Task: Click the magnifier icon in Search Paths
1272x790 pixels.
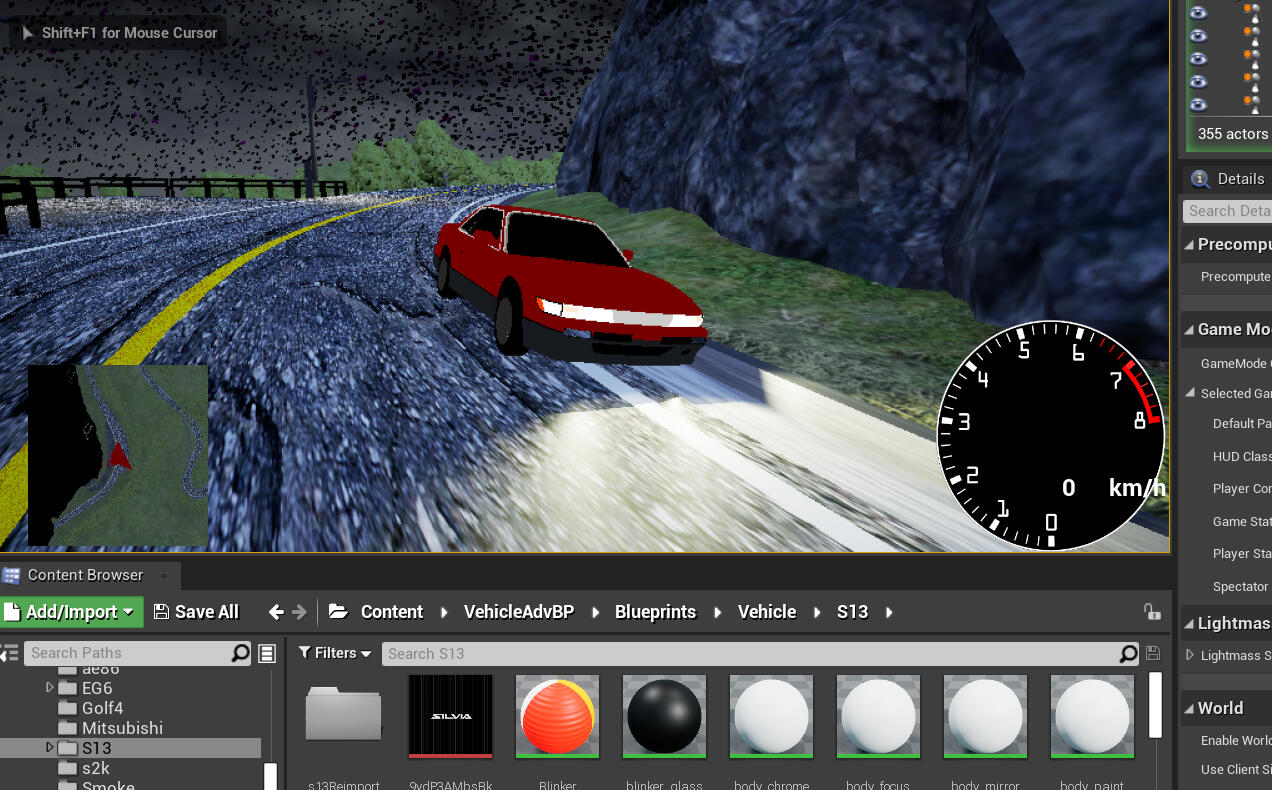Action: tap(240, 654)
